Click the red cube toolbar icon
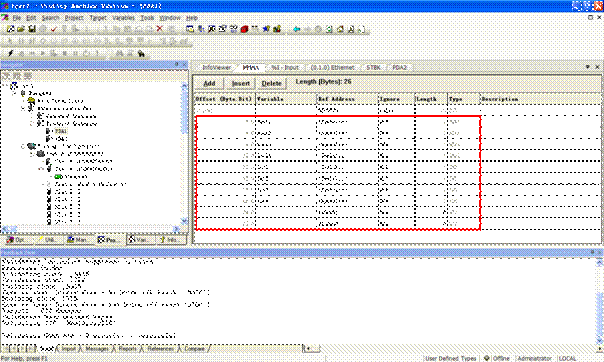Viewport: 604px width, 362px height. click(244, 29)
